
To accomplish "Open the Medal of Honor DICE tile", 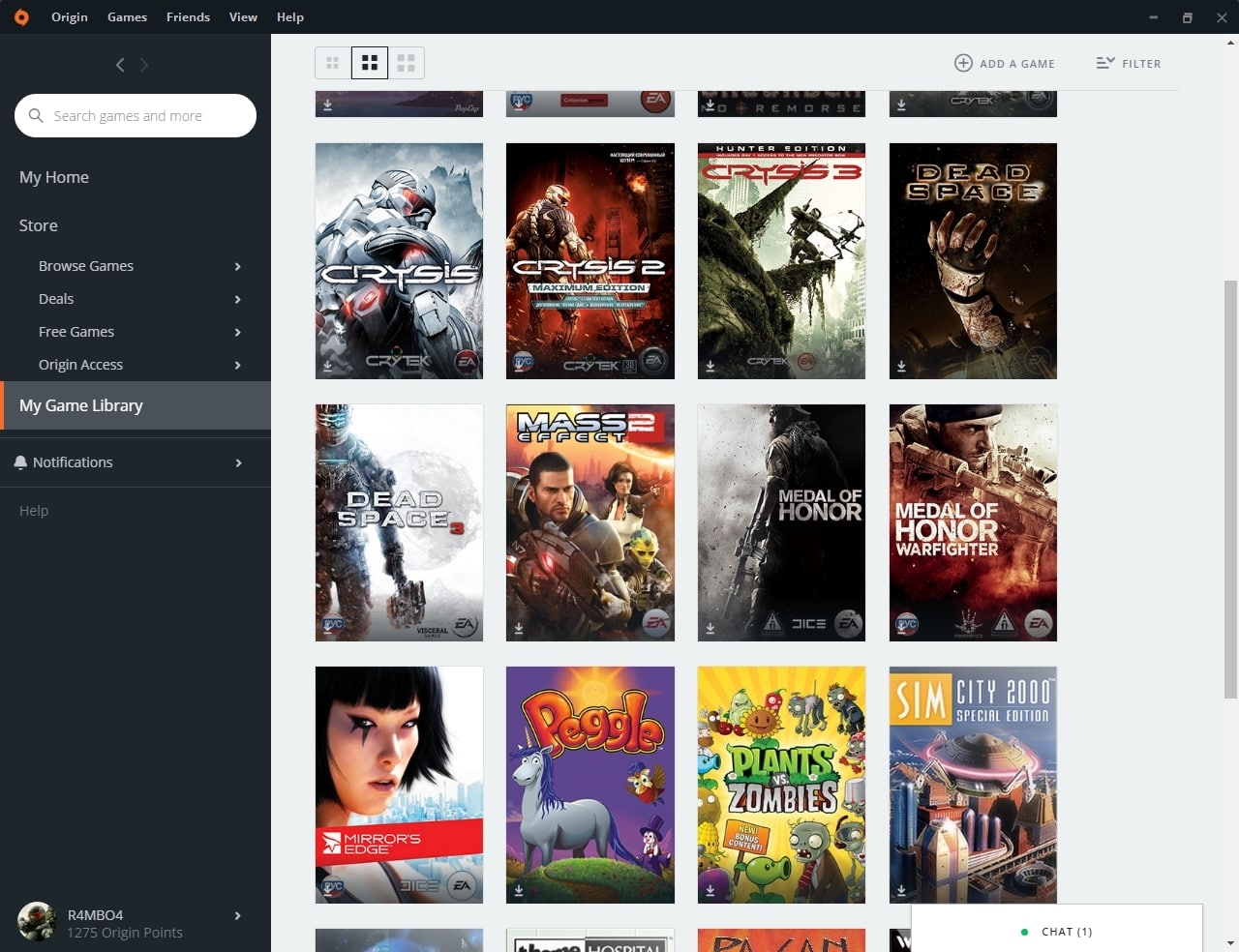I will point(781,522).
